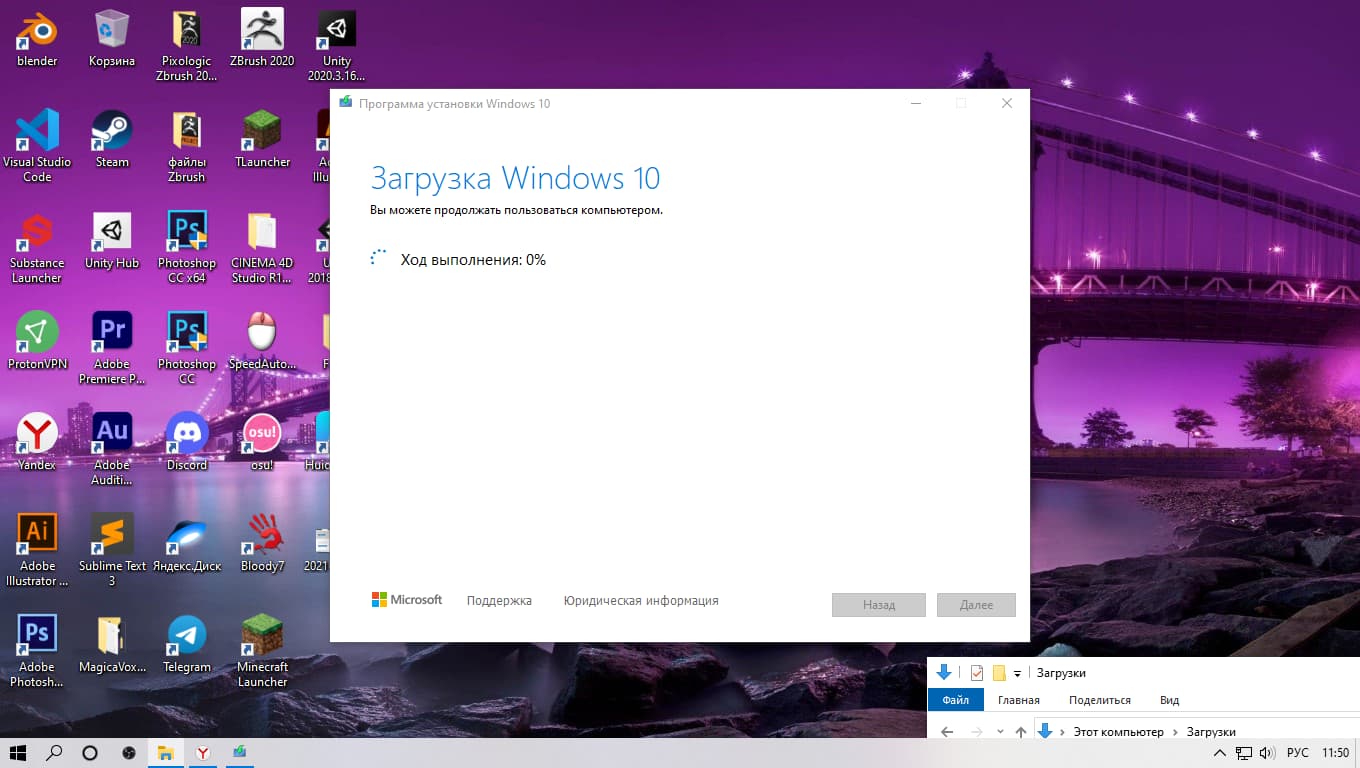This screenshot has width=1360, height=768.
Task: Open Substance Launcher shortcut
Action: 37,247
